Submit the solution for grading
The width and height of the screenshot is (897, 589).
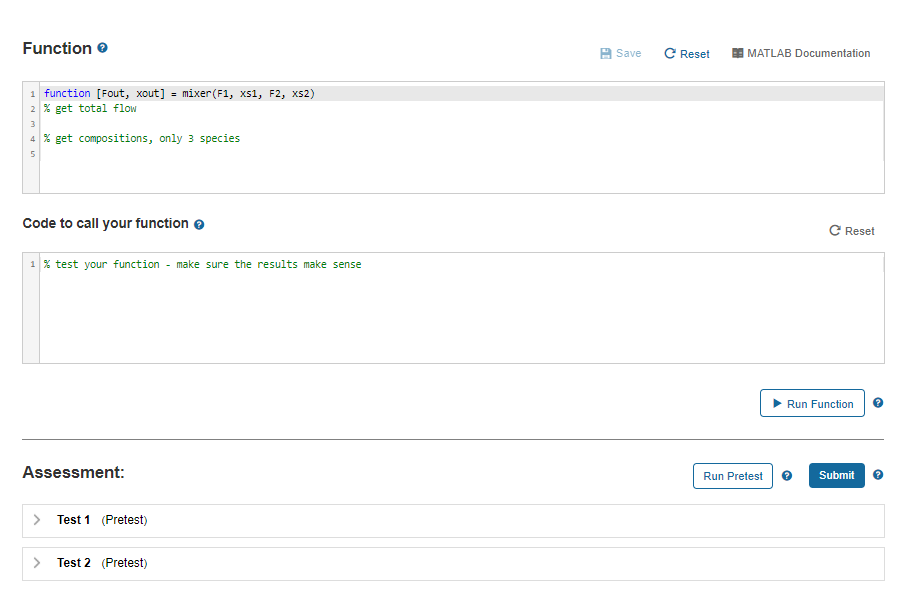(836, 475)
